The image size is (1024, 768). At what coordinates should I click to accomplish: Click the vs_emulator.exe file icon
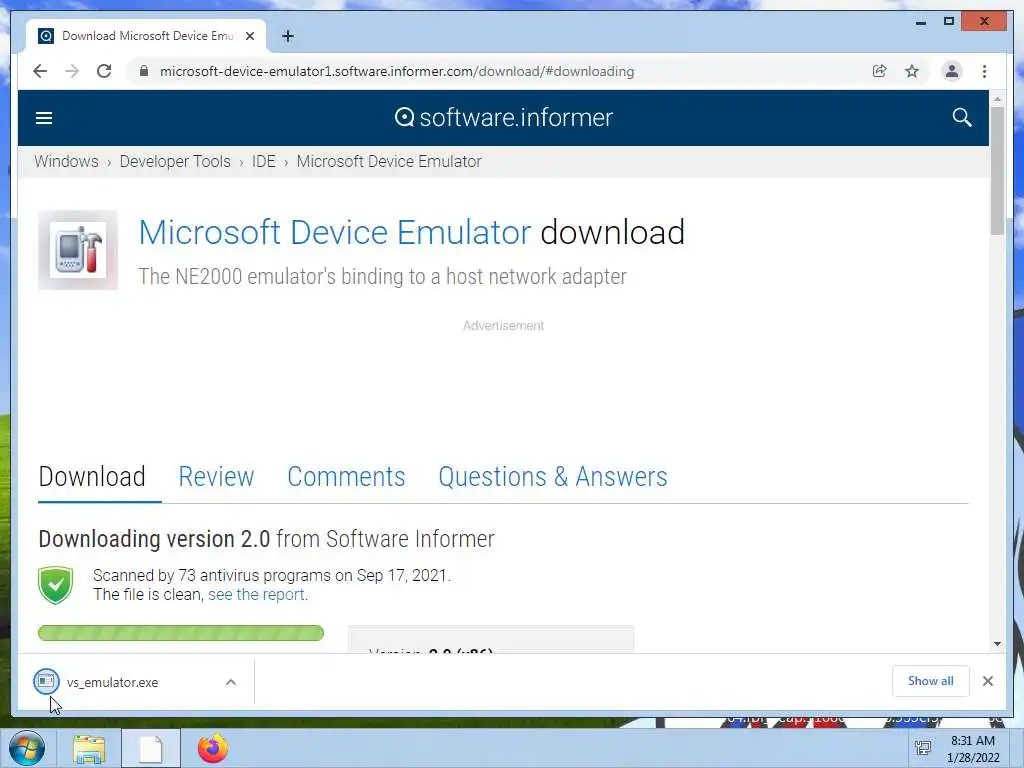[x=46, y=682]
